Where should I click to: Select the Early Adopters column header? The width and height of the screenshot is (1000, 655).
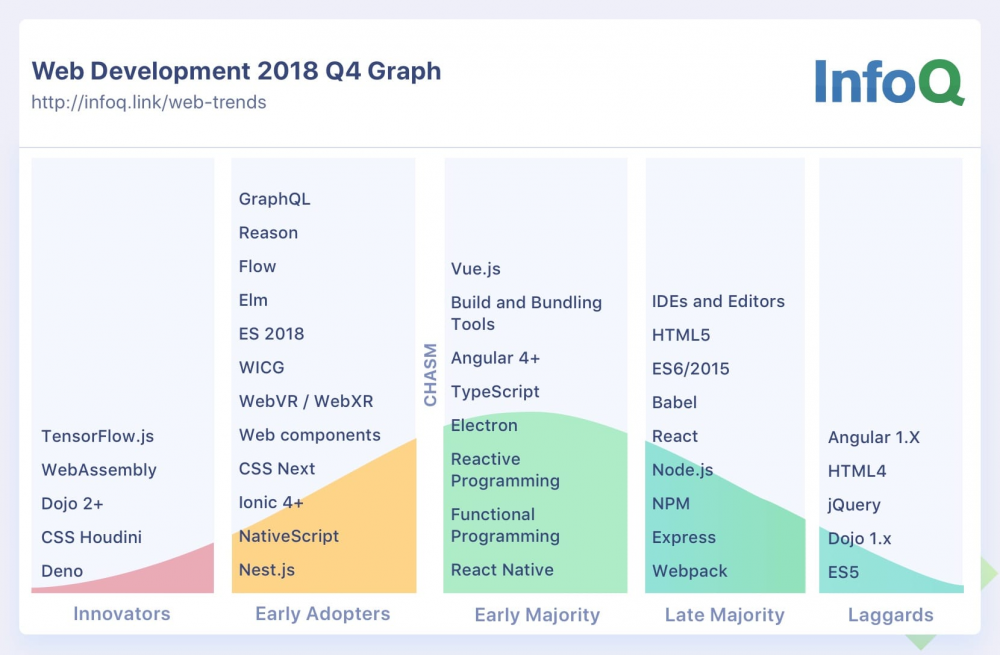coord(324,614)
